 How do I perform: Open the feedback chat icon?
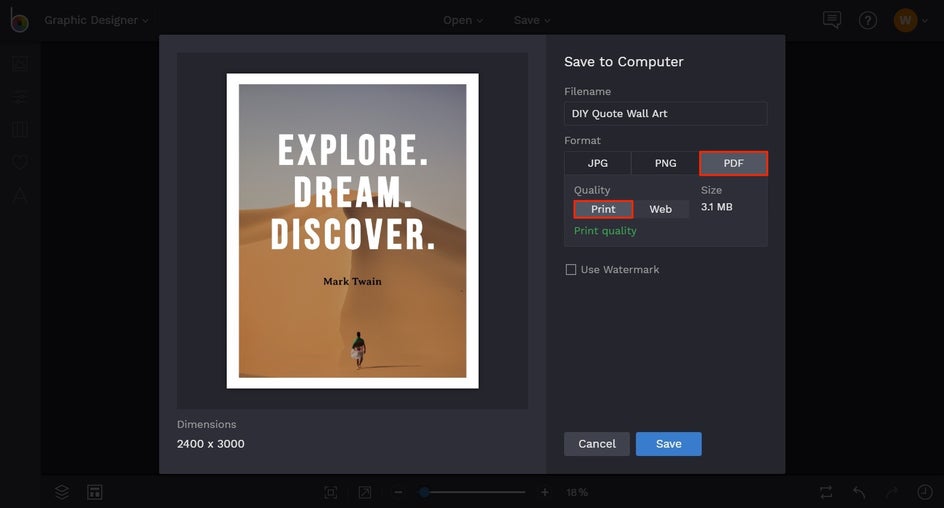[831, 20]
